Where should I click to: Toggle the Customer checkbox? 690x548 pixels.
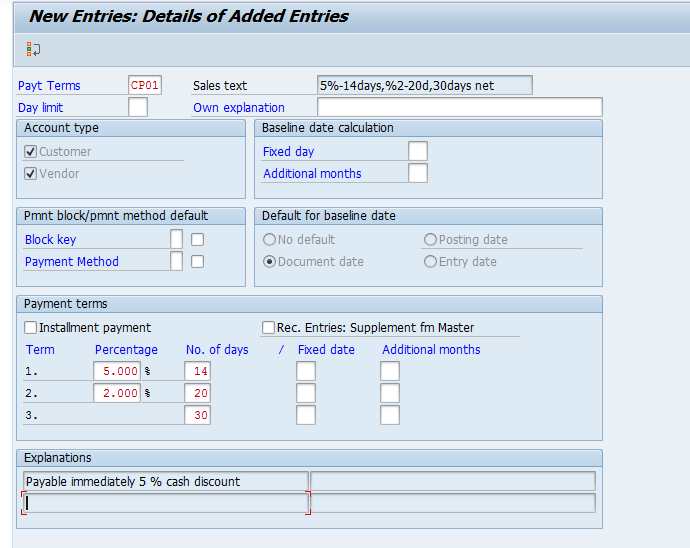tap(30, 151)
